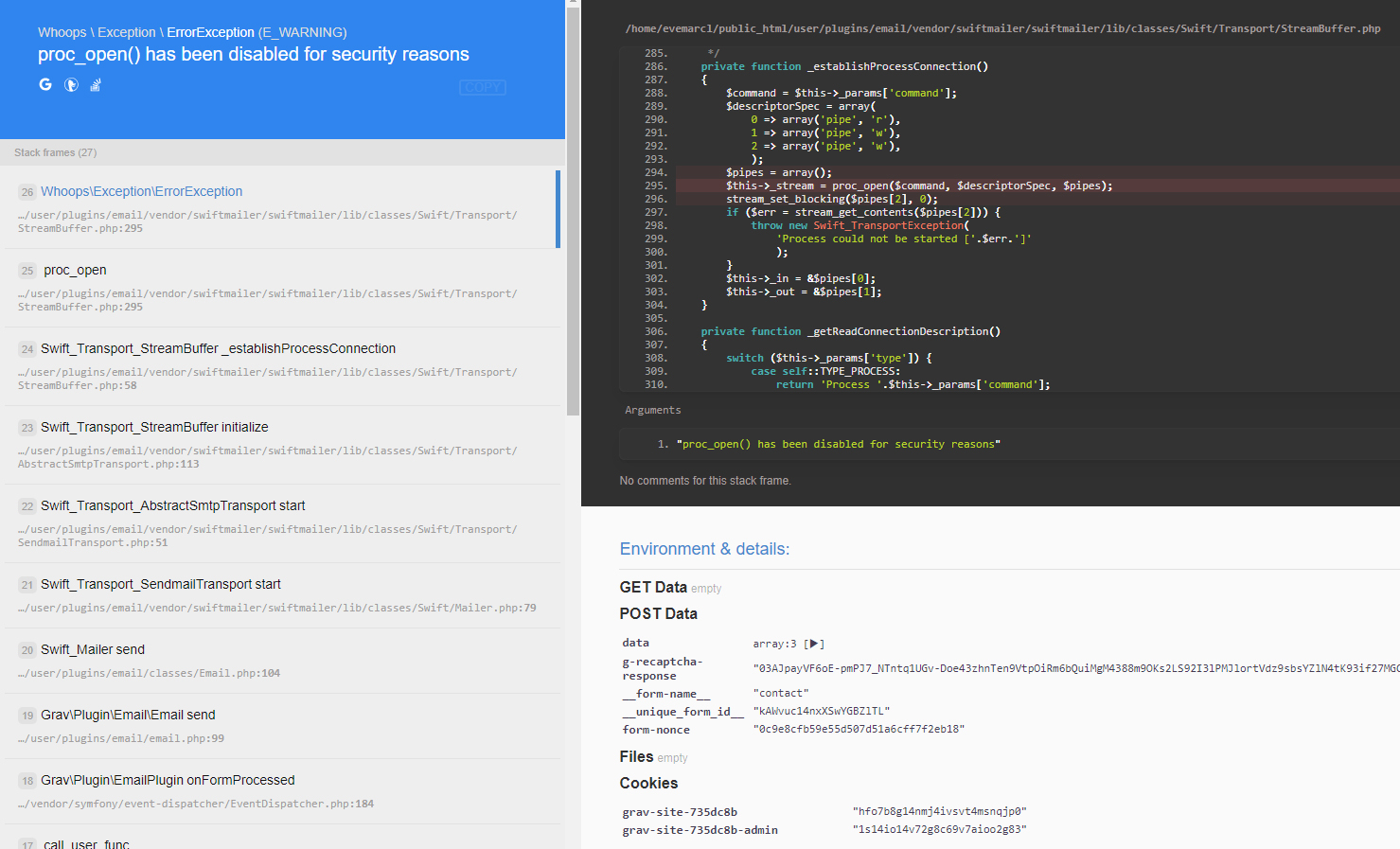Select frame 22 Swift_Transport_AbstractSmtpTransport start
The width and height of the screenshot is (1400, 849).
tap(282, 523)
